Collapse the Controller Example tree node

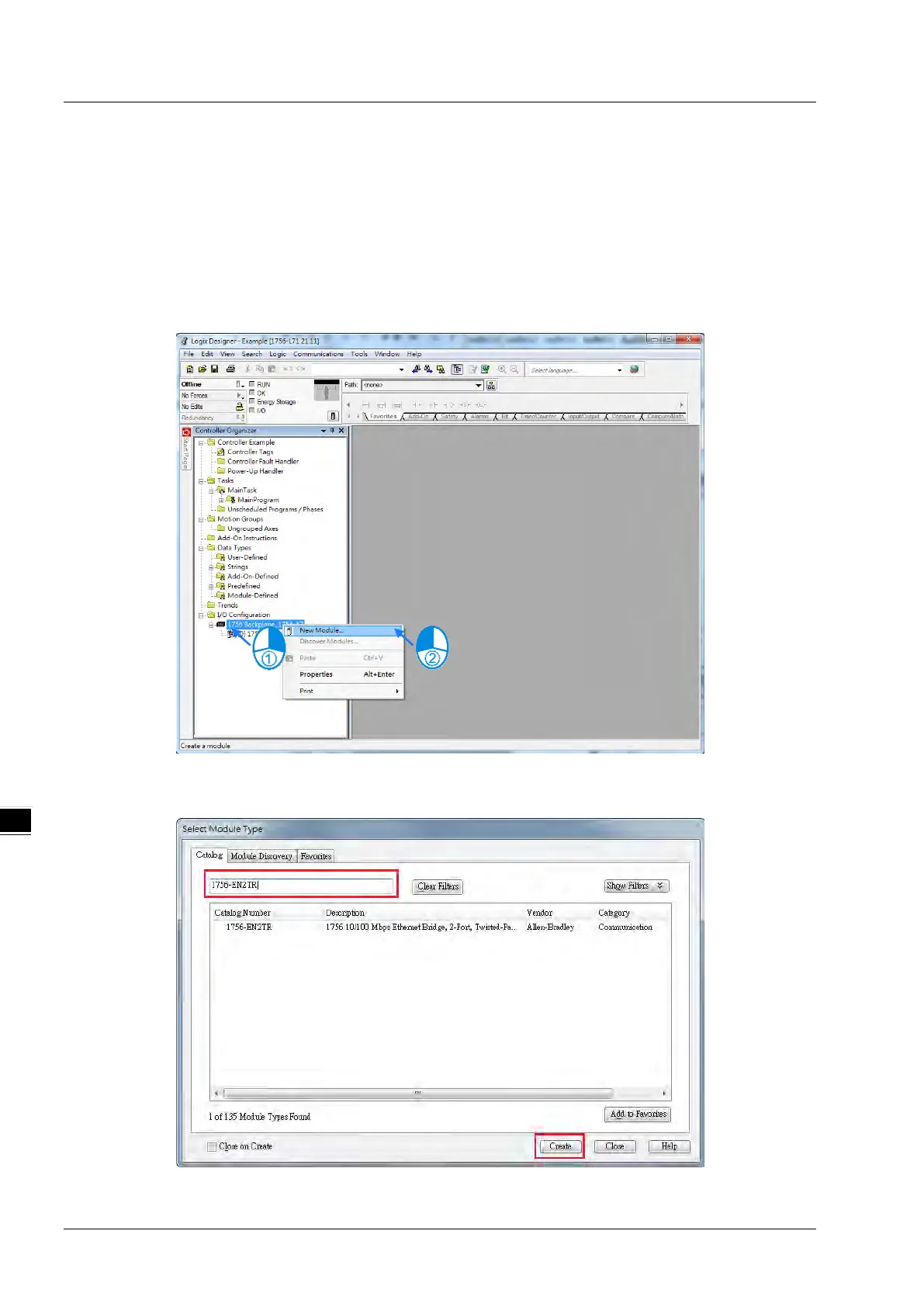pos(201,442)
